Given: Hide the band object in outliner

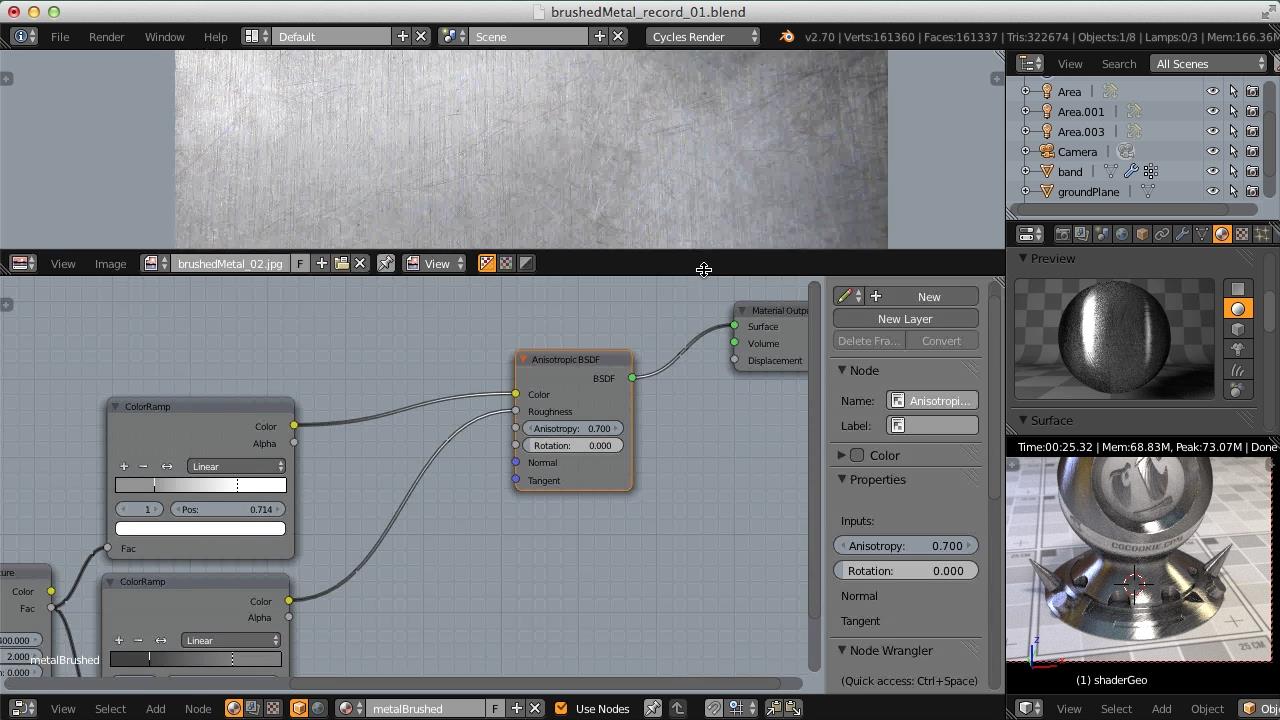Looking at the screenshot, I should [1212, 171].
